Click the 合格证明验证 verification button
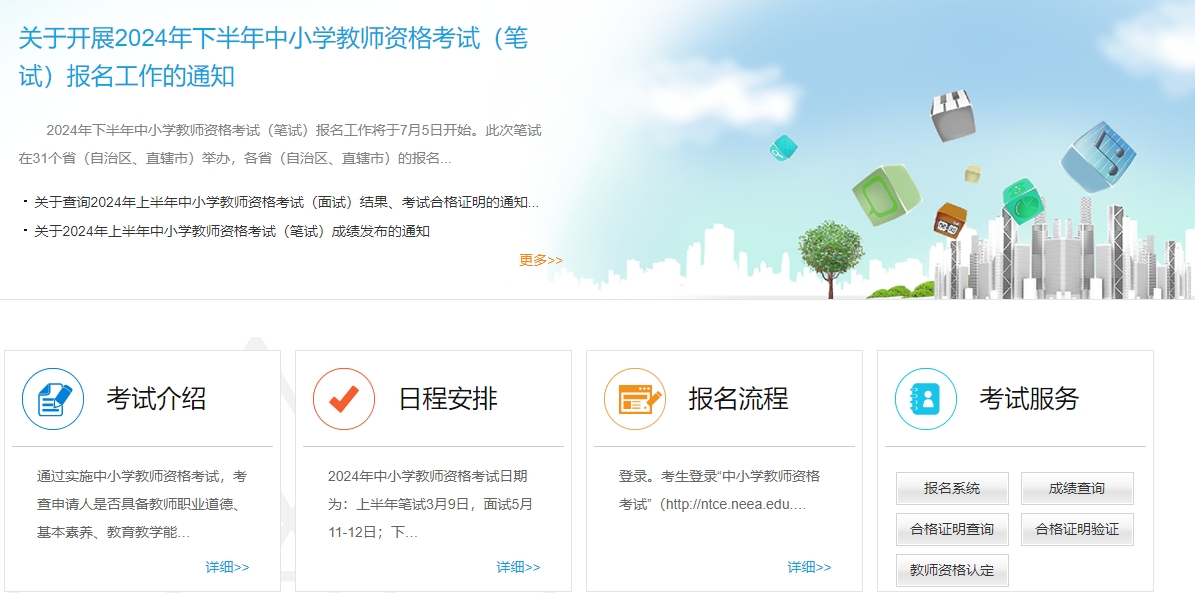 [x=1077, y=528]
